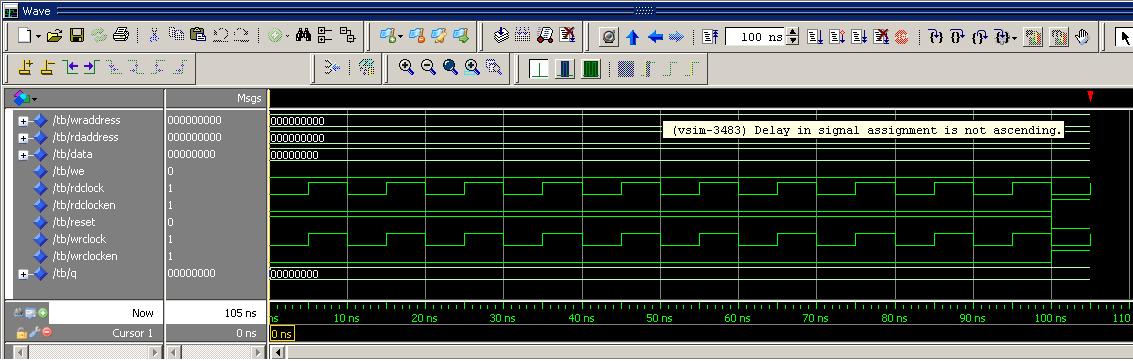This screenshot has height=361, width=1133.
Task: Click the New file icon
Action: (x=25, y=35)
